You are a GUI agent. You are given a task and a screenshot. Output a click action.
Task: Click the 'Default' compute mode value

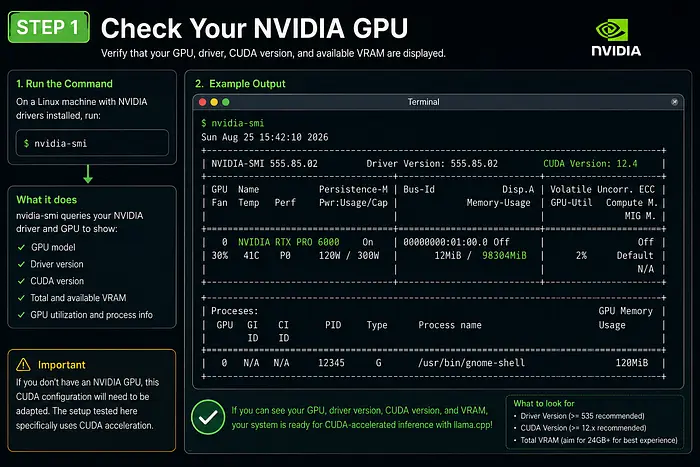click(635, 255)
